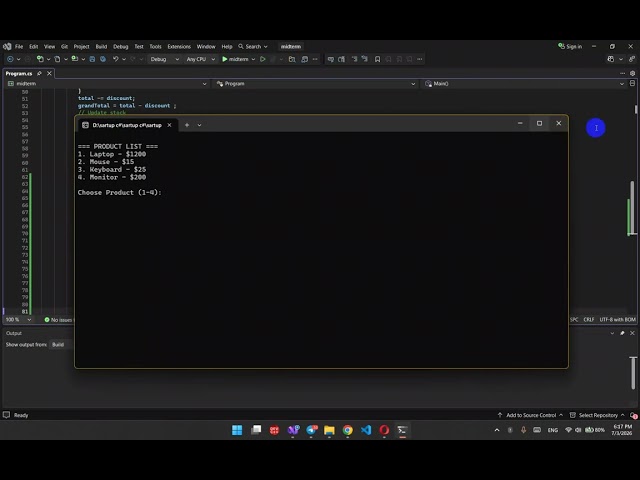
Task: Open File Explorer folder icon in taskbar
Action: 329,430
